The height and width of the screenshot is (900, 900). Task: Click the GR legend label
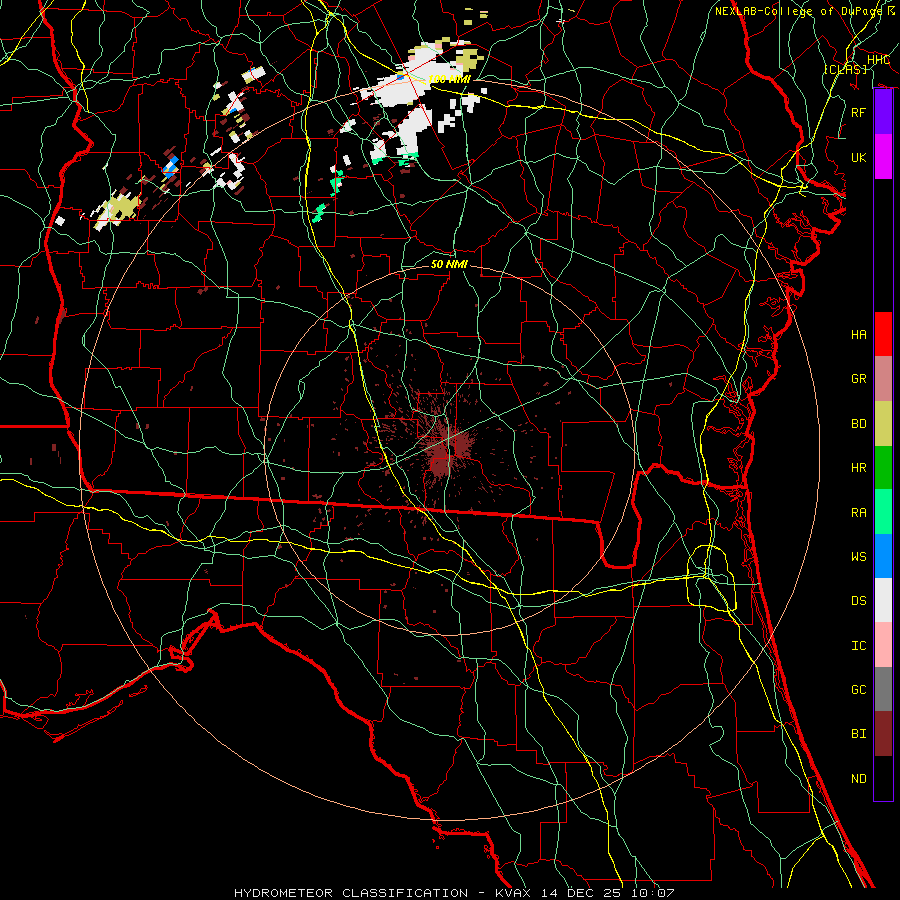click(859, 379)
